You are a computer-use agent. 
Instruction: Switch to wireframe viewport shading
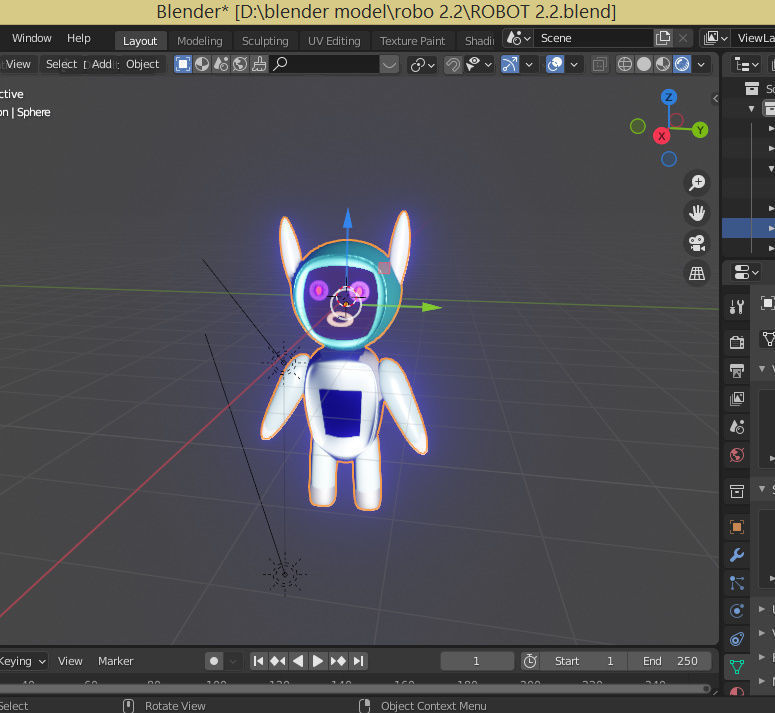[x=625, y=64]
